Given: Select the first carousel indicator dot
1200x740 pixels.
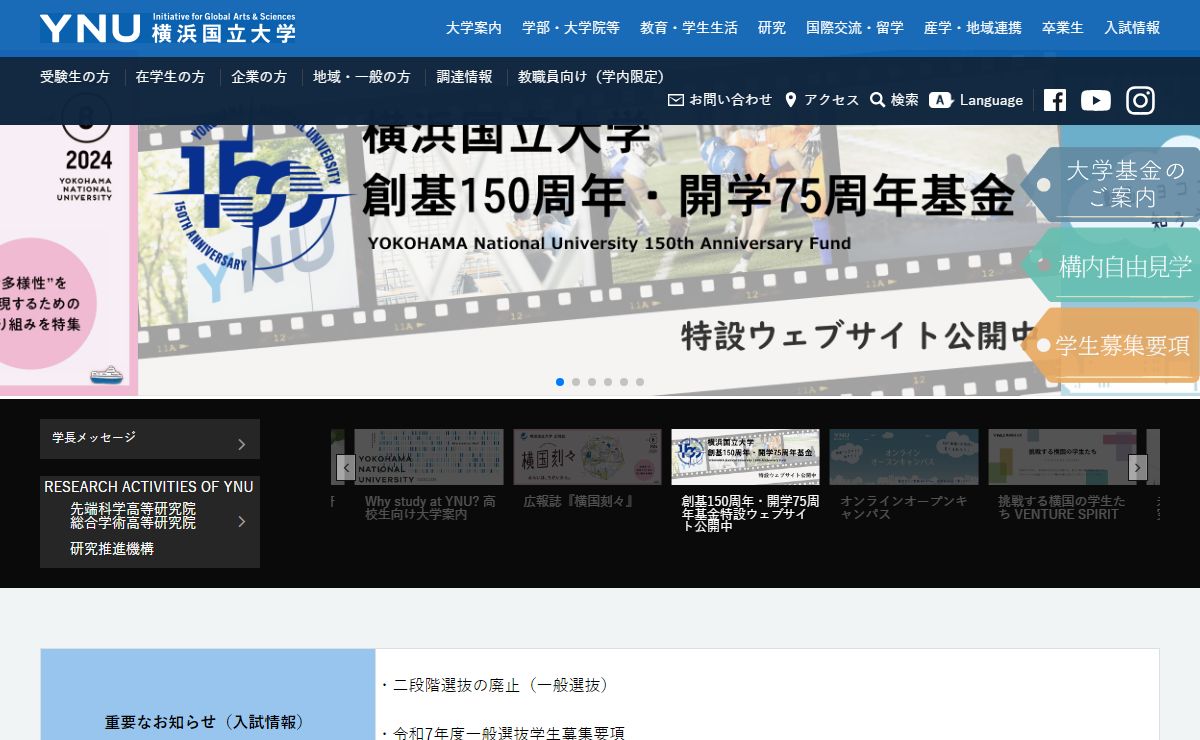Looking at the screenshot, I should click(560, 382).
